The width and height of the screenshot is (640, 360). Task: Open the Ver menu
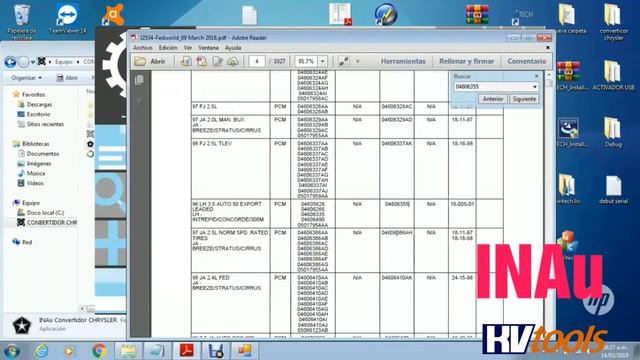[188, 48]
